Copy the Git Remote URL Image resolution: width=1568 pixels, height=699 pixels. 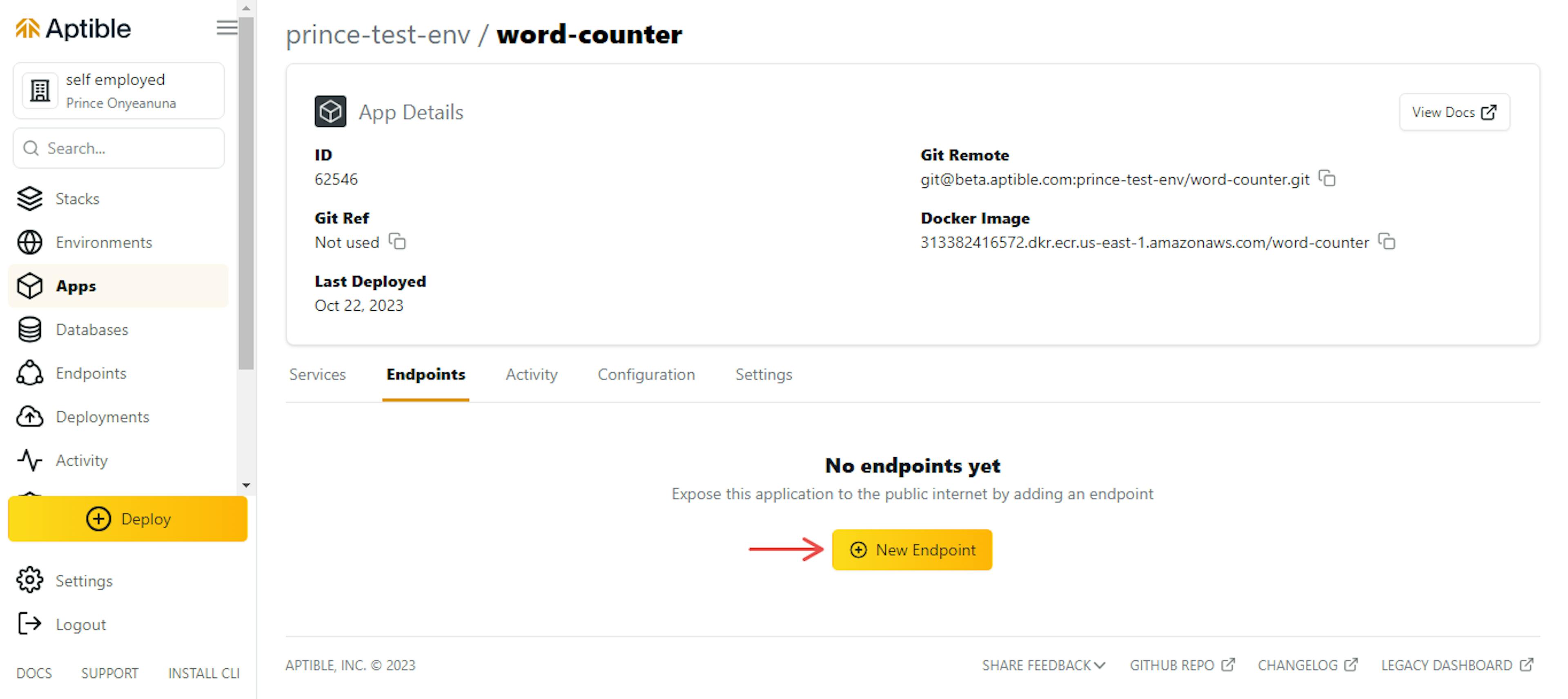(x=1327, y=178)
